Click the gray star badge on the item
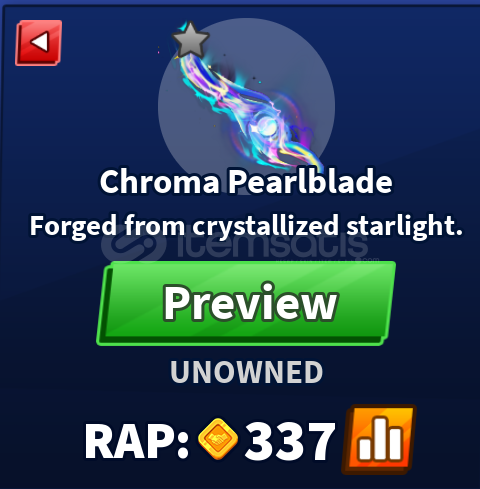Viewport: 480px width, 489px height. coord(191,40)
